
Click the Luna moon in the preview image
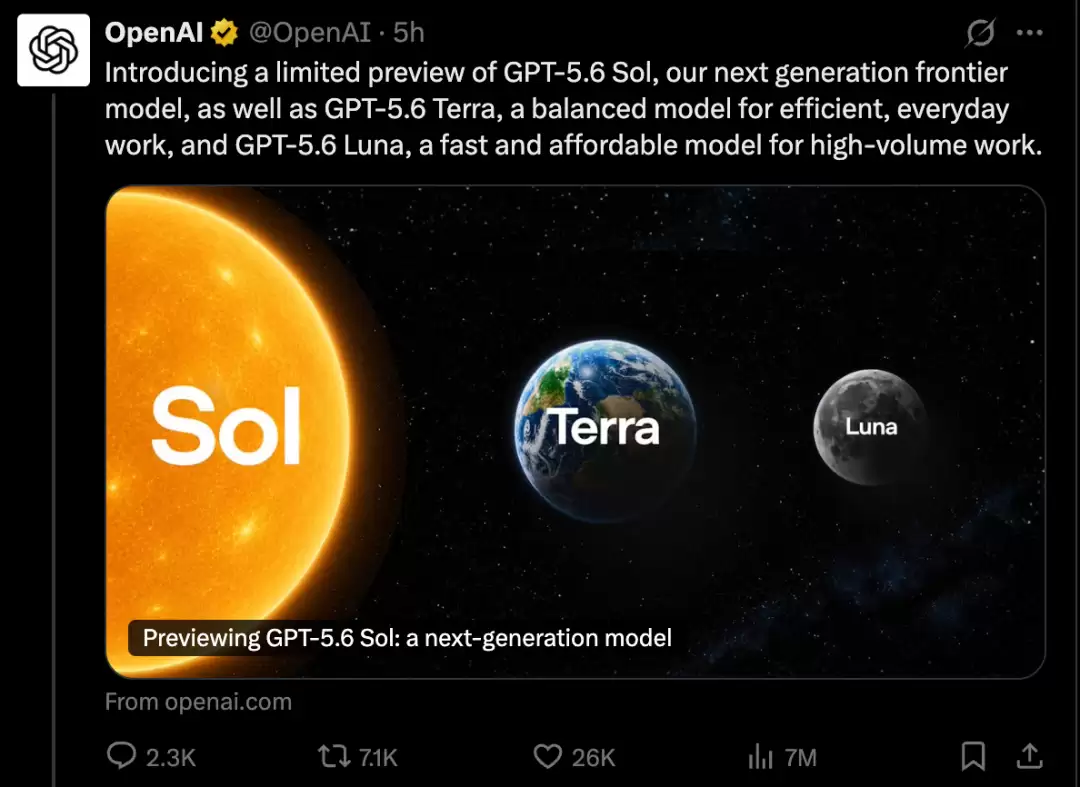click(871, 427)
